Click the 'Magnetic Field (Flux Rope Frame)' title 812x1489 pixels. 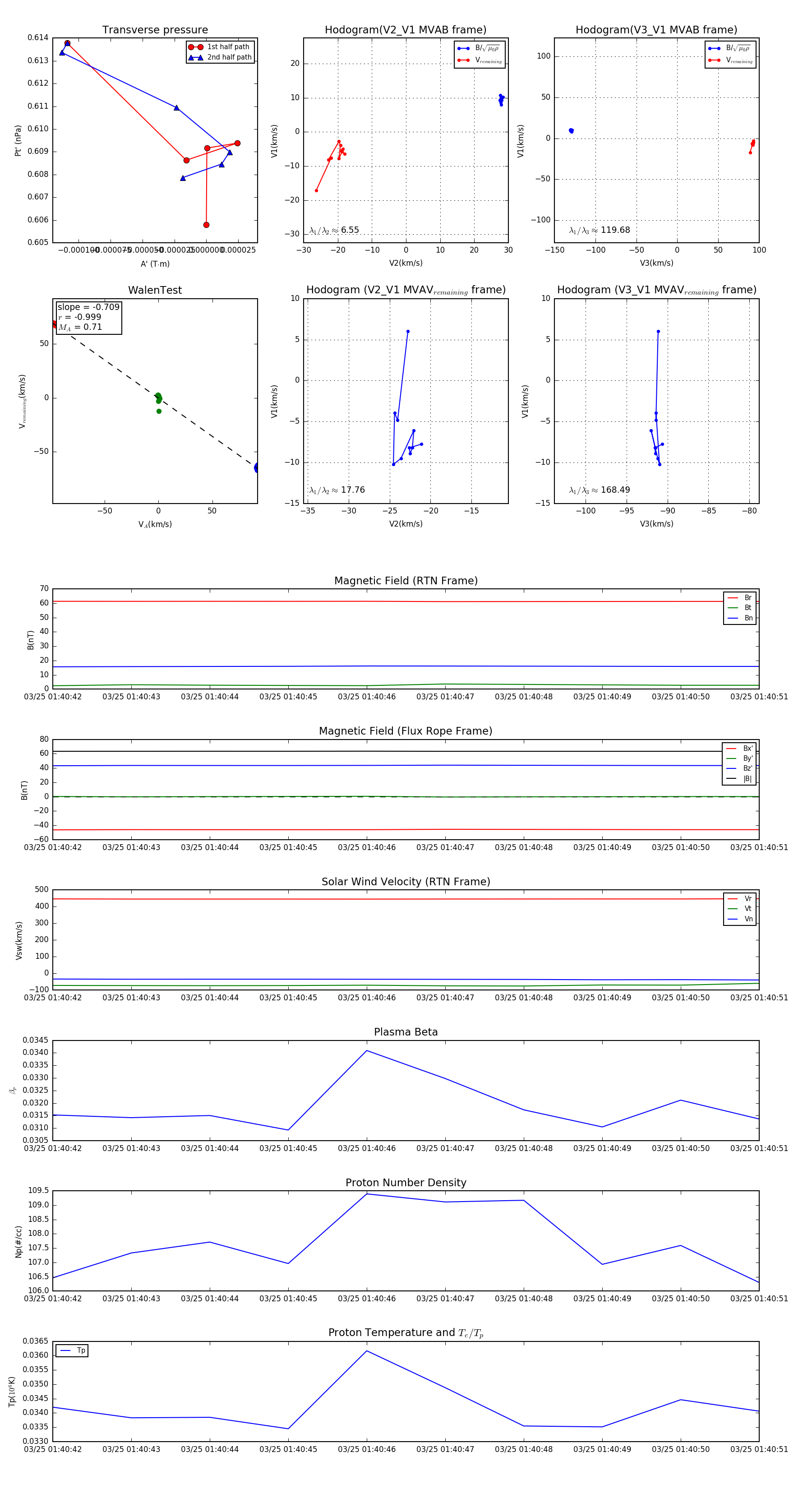click(x=406, y=731)
